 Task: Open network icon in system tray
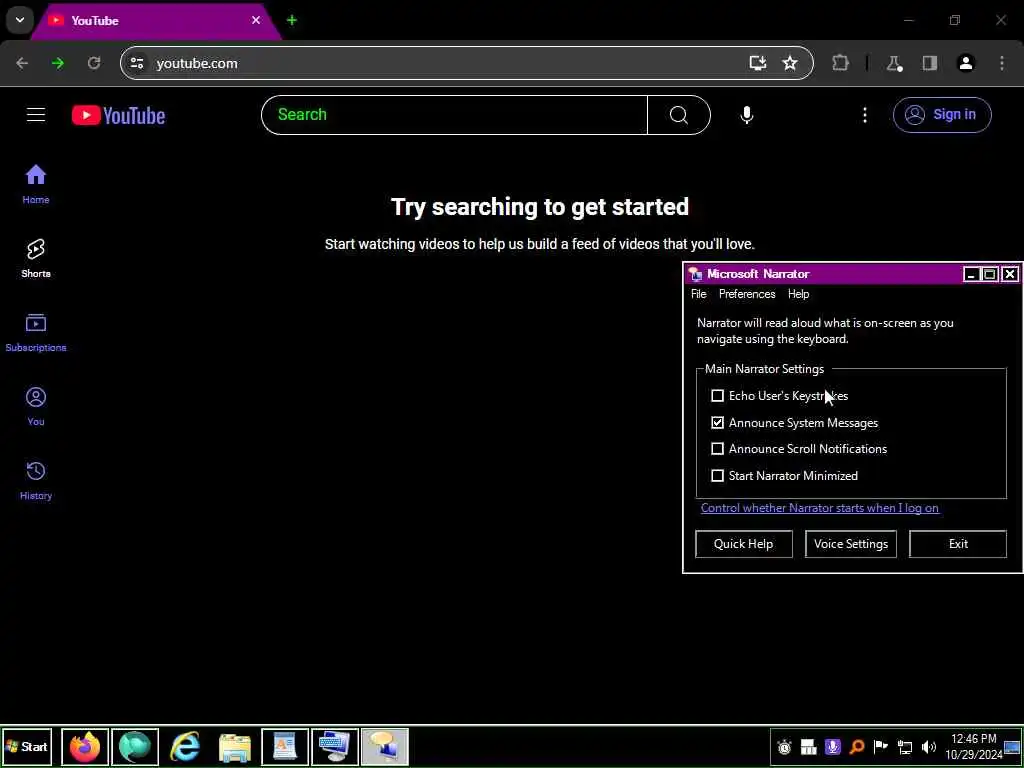click(x=904, y=747)
